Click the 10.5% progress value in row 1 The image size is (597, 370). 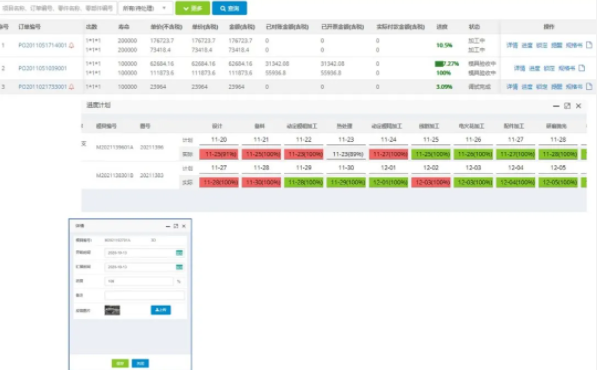point(444,45)
